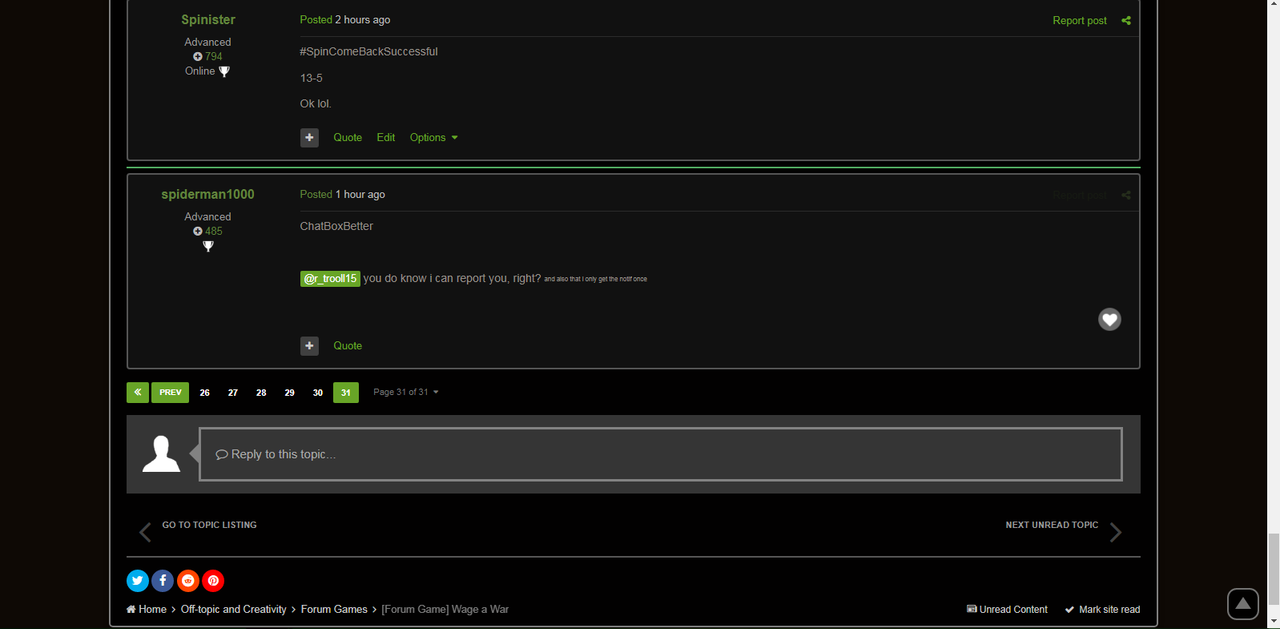Click the 'ChatBoxBetter' text
1280x629 pixels.
[x=337, y=227]
